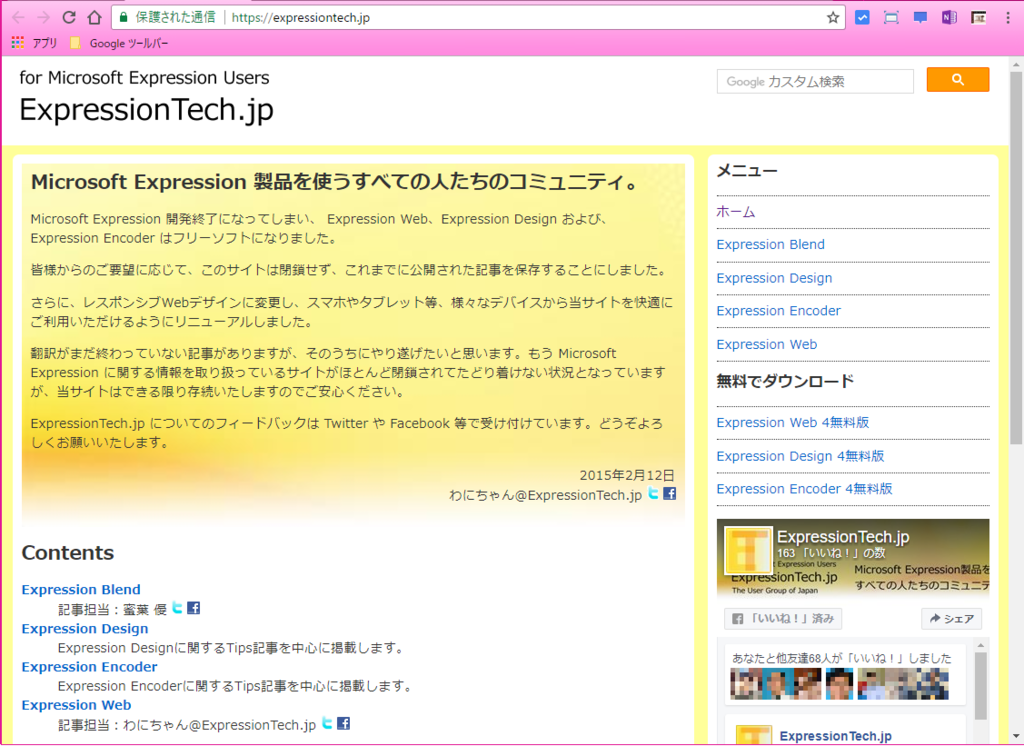Image resolution: width=1024 pixels, height=746 pixels.
Task: Click the Facebook シェア button
Action: [x=952, y=619]
